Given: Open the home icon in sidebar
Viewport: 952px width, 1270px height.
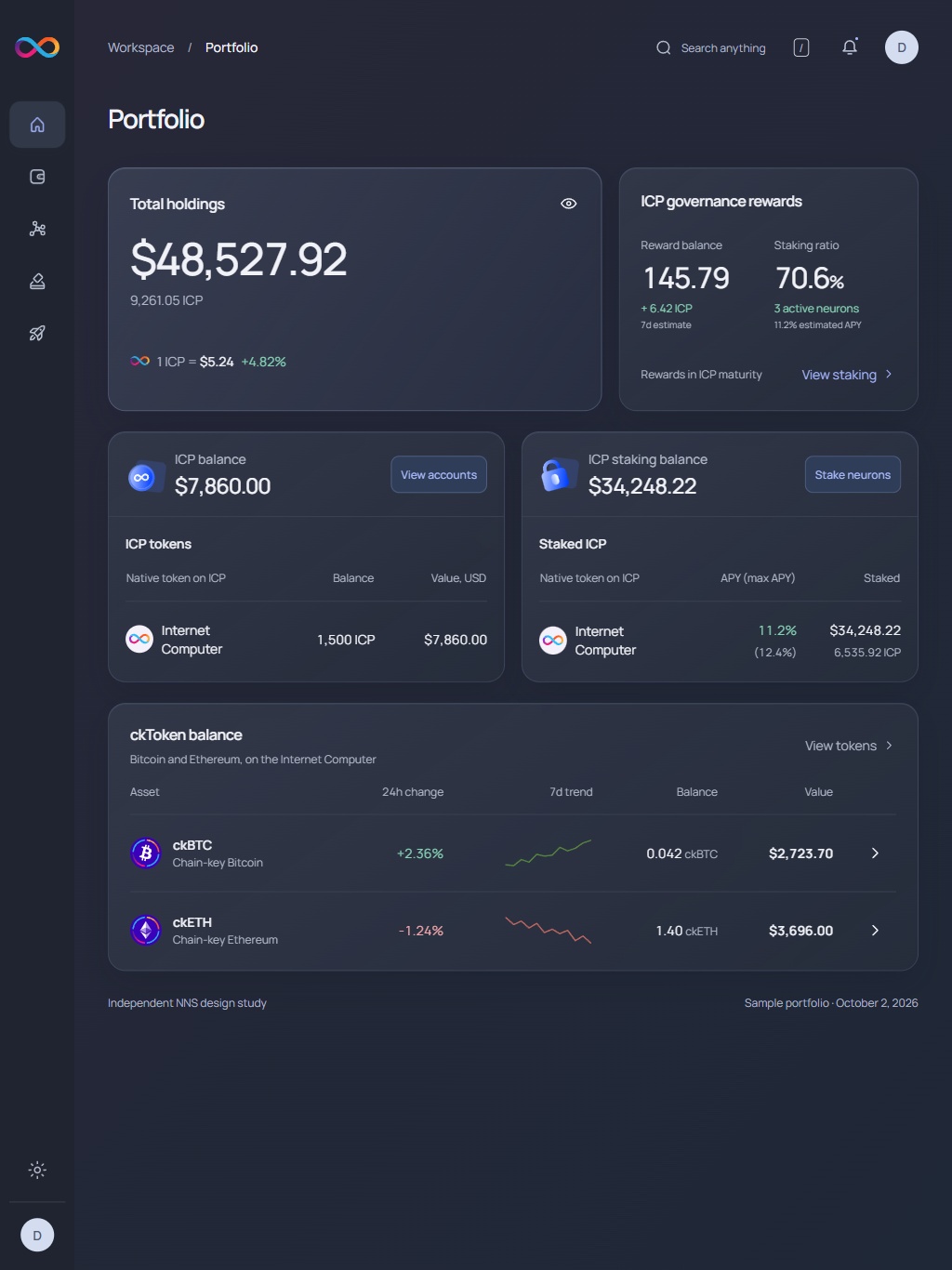Looking at the screenshot, I should (37, 125).
